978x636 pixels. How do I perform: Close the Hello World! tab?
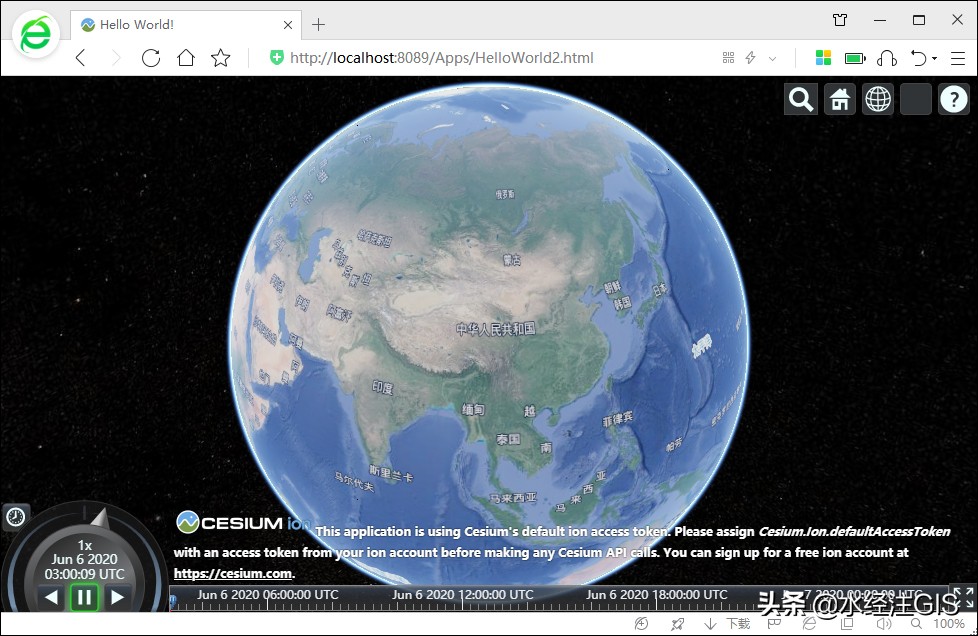click(x=288, y=25)
